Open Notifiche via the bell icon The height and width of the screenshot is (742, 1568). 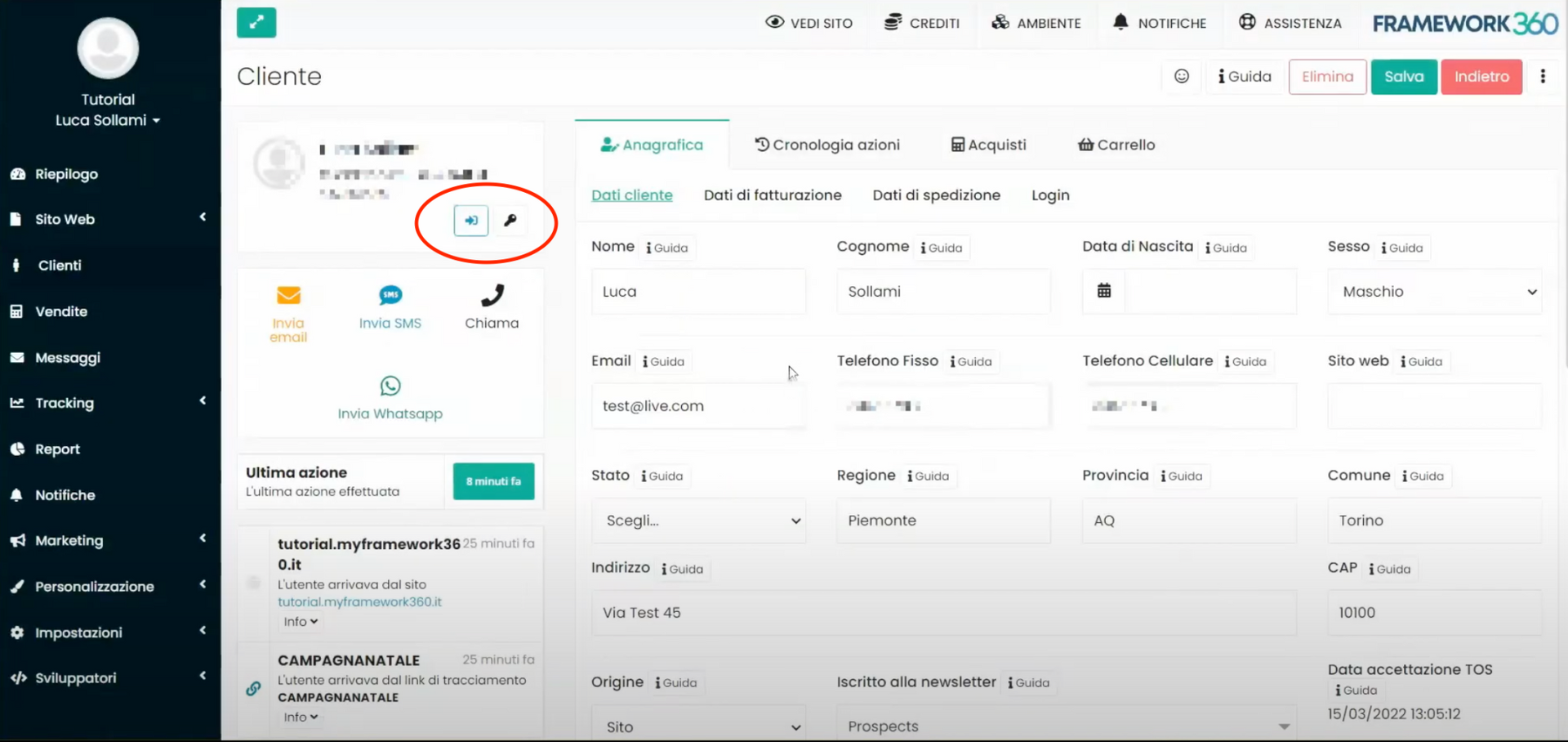click(1120, 22)
